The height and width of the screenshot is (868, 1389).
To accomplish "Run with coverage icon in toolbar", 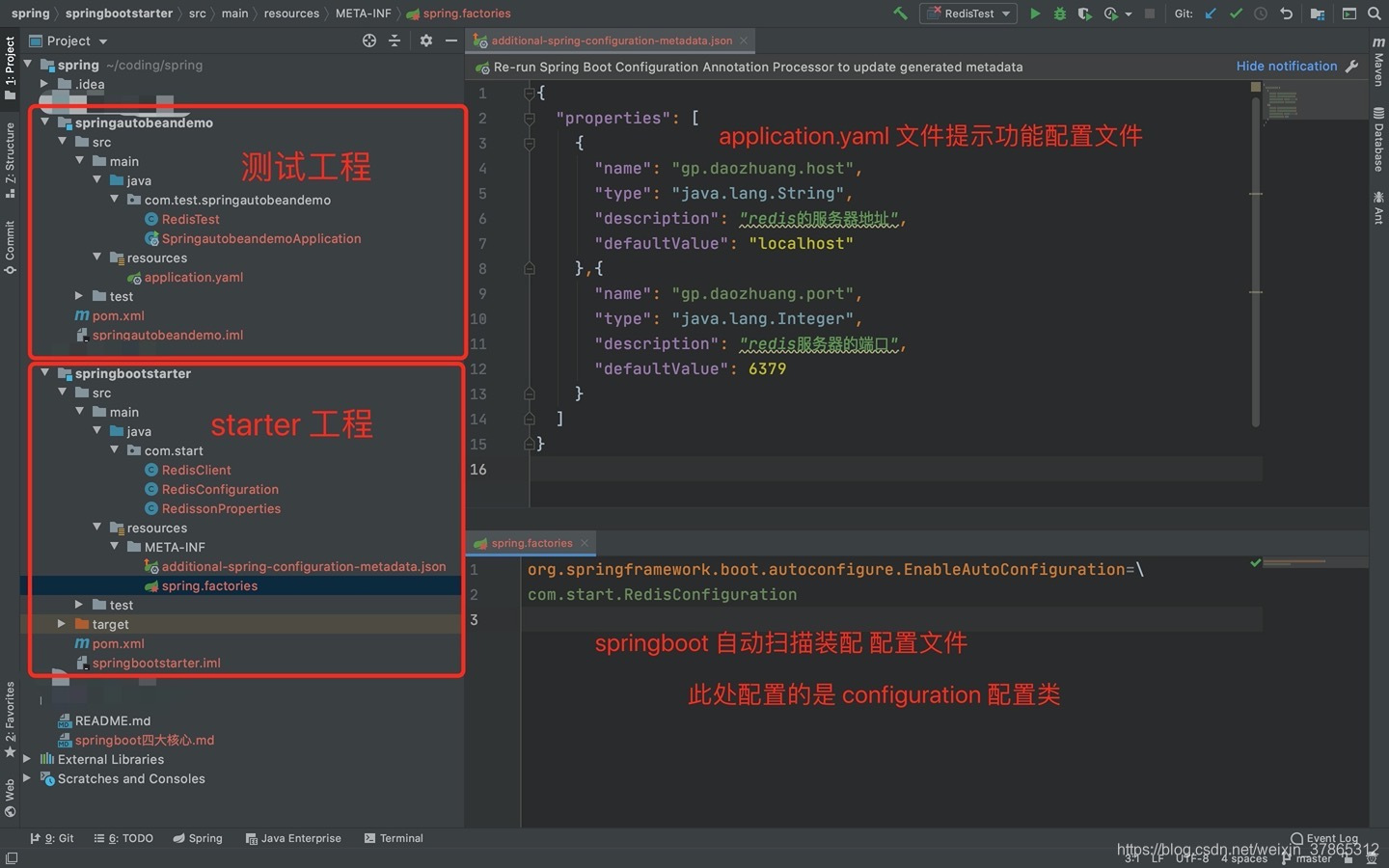I will tap(1085, 14).
